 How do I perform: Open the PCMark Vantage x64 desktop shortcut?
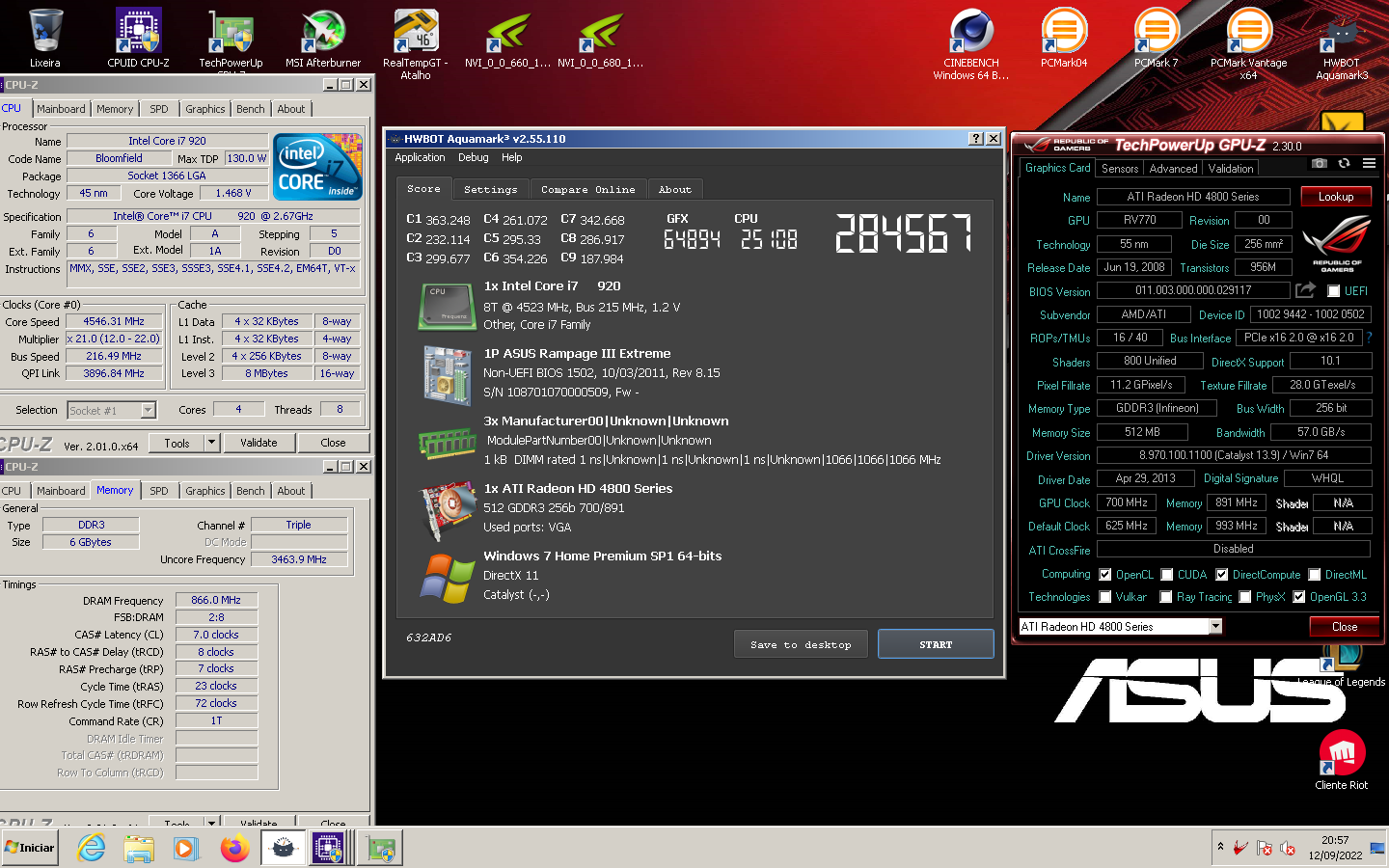point(1249,43)
